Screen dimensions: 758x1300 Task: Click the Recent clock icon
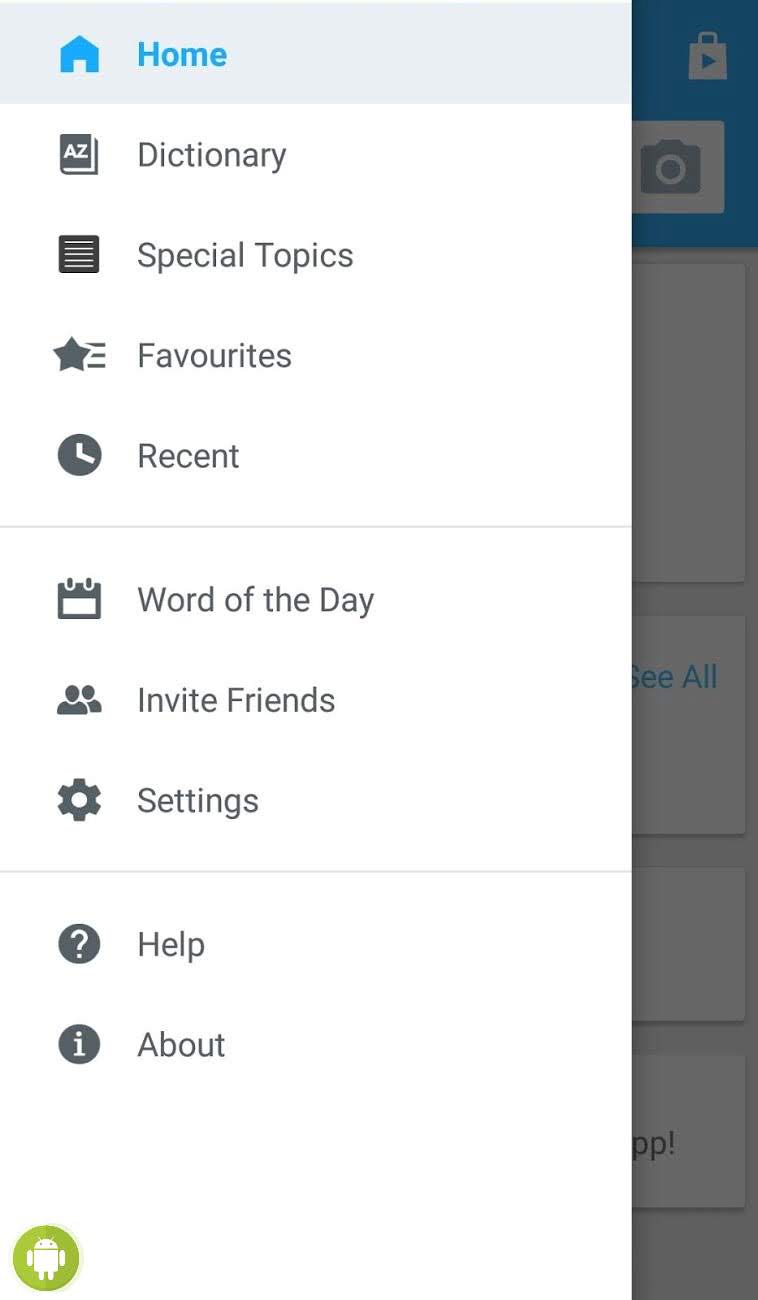[79, 456]
